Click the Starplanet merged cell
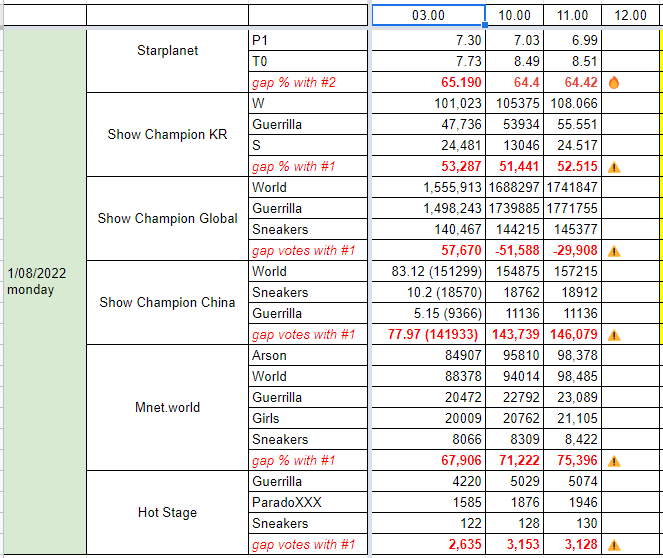The image size is (663, 558). (x=167, y=61)
